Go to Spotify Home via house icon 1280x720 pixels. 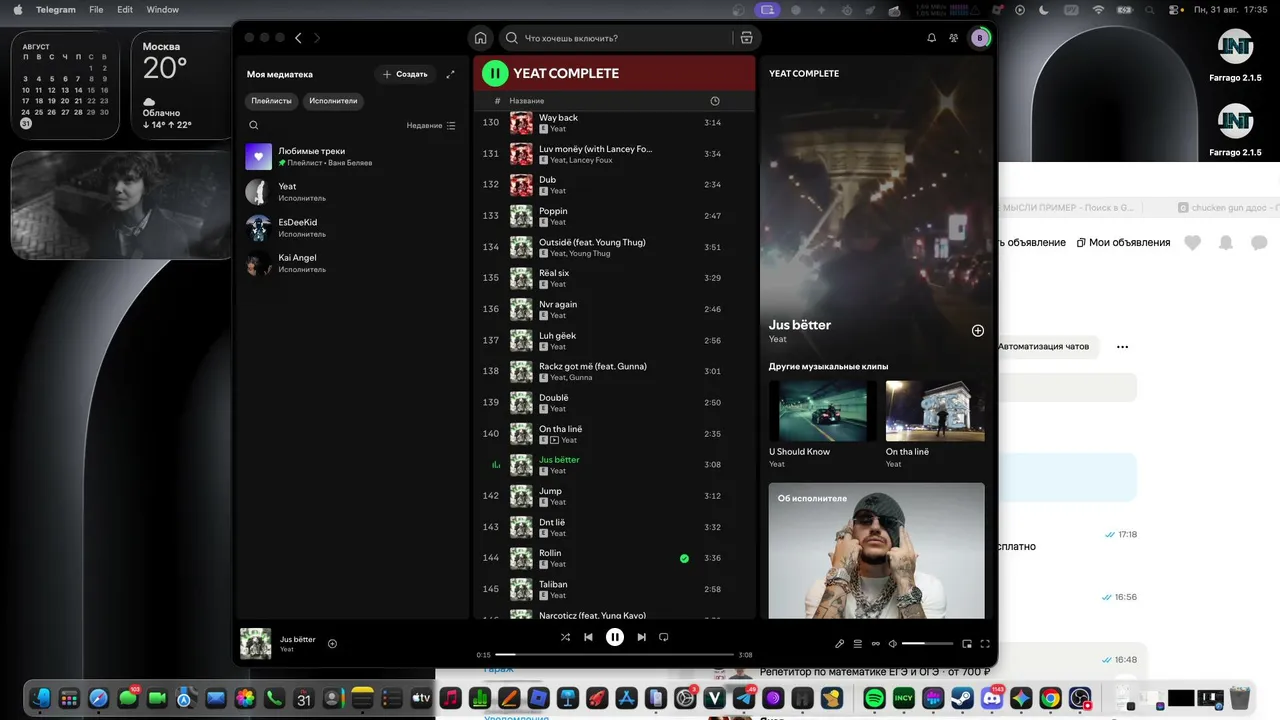(480, 38)
